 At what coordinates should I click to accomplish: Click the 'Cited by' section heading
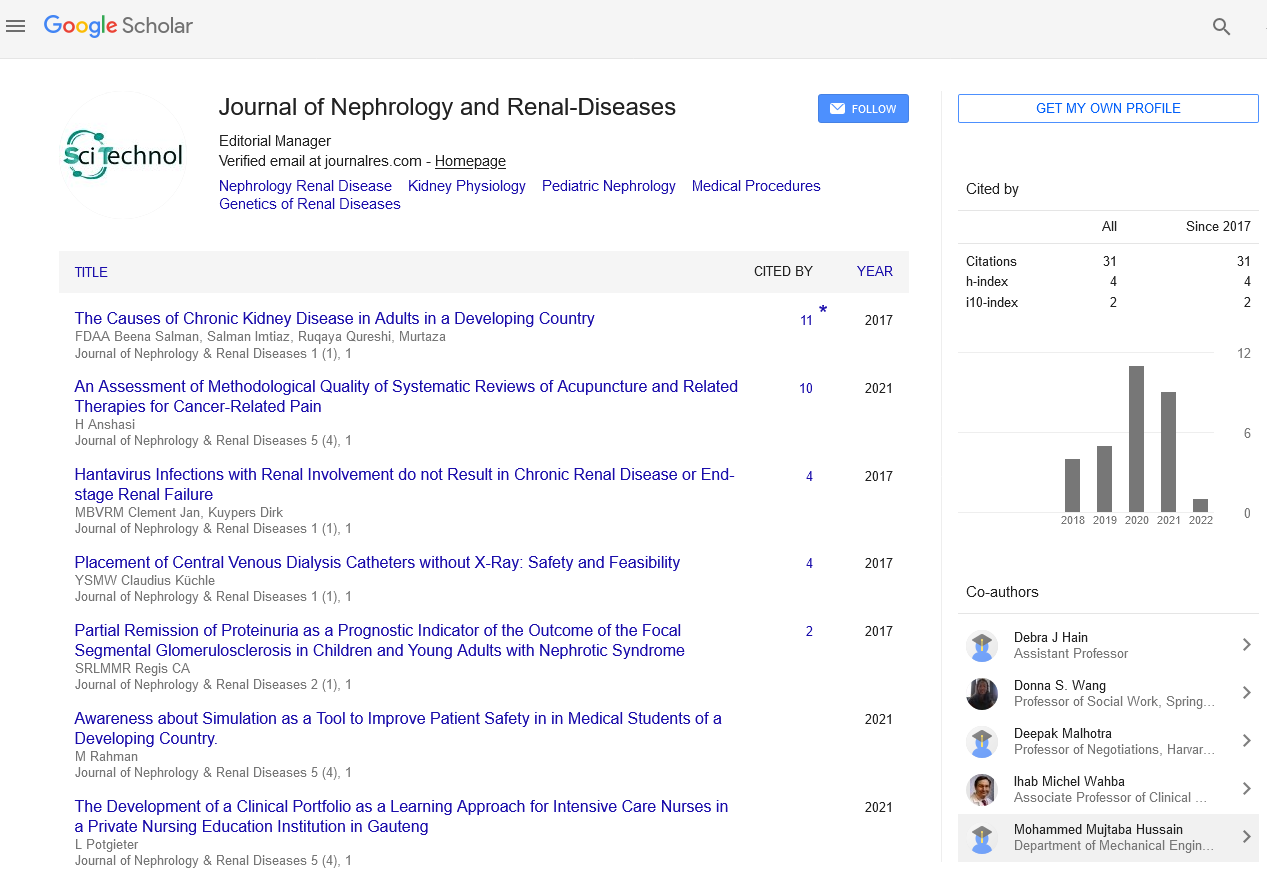pos(992,189)
